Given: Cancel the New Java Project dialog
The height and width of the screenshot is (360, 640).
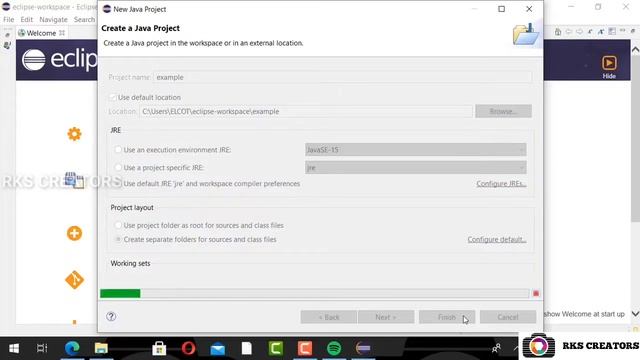Looking at the screenshot, I should click(x=508, y=317).
